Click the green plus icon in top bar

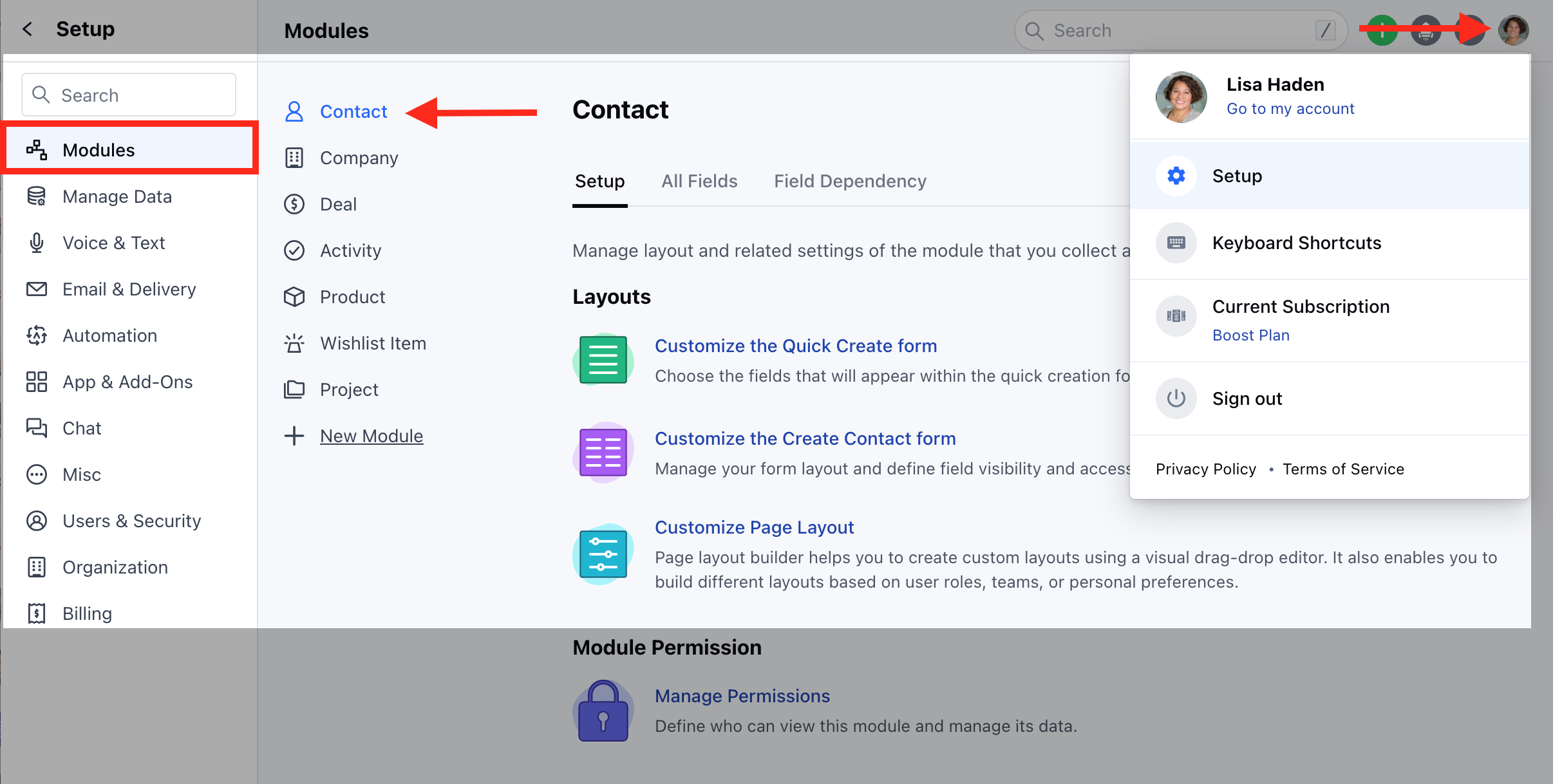pos(1382,30)
